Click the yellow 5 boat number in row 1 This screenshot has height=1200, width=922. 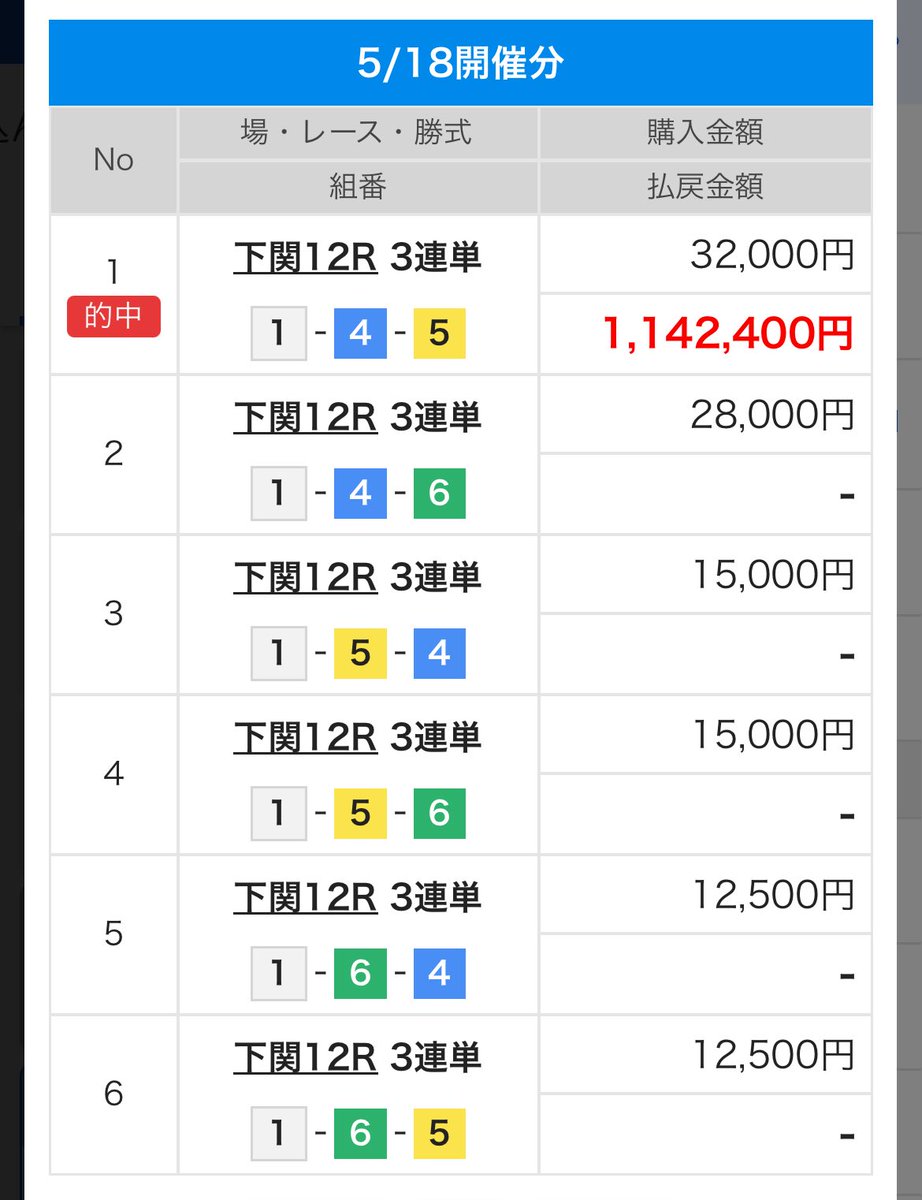click(439, 333)
